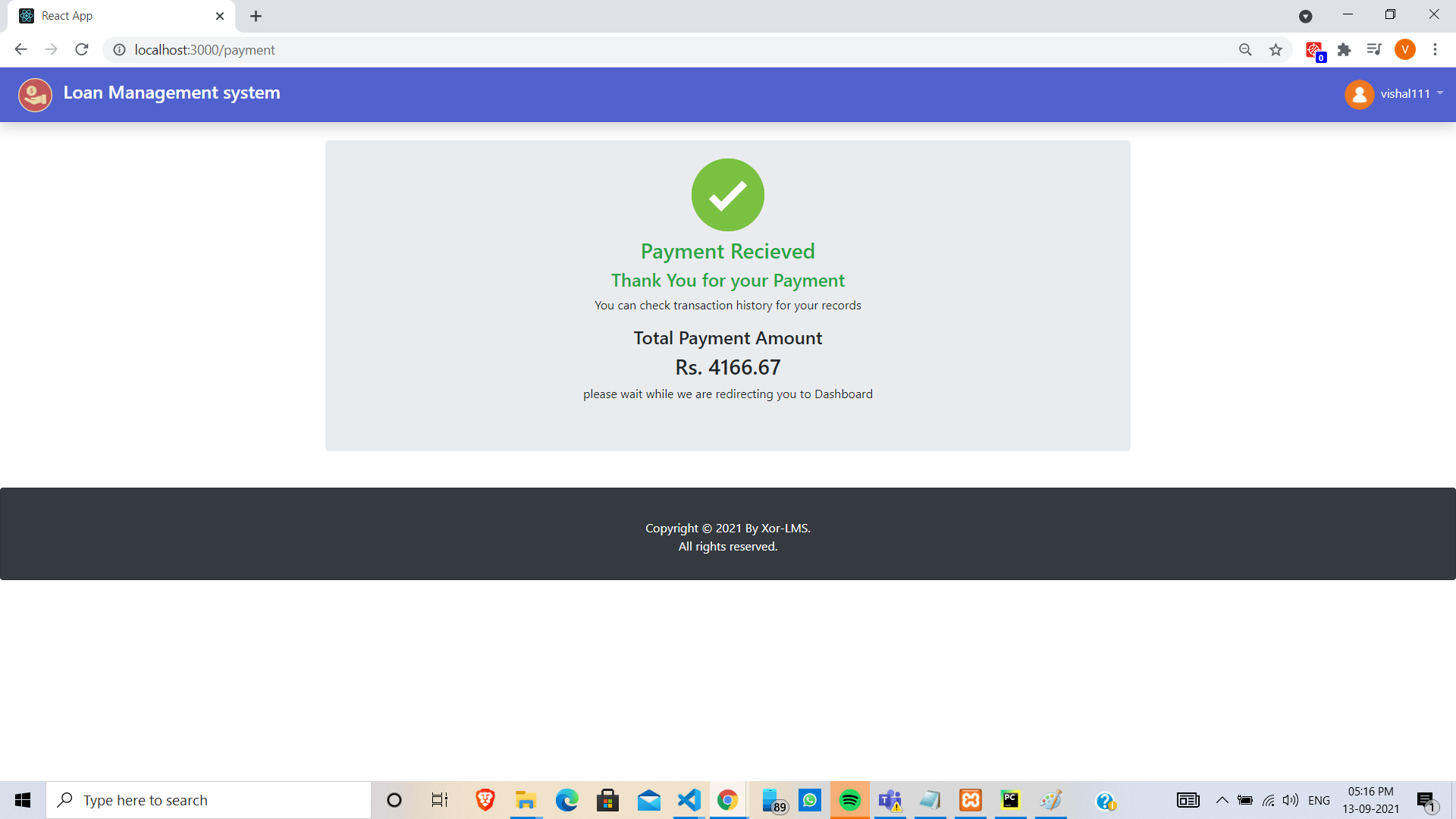Click the bookmark star icon in address bar
The width and height of the screenshot is (1456, 819).
pyautogui.click(x=1277, y=50)
